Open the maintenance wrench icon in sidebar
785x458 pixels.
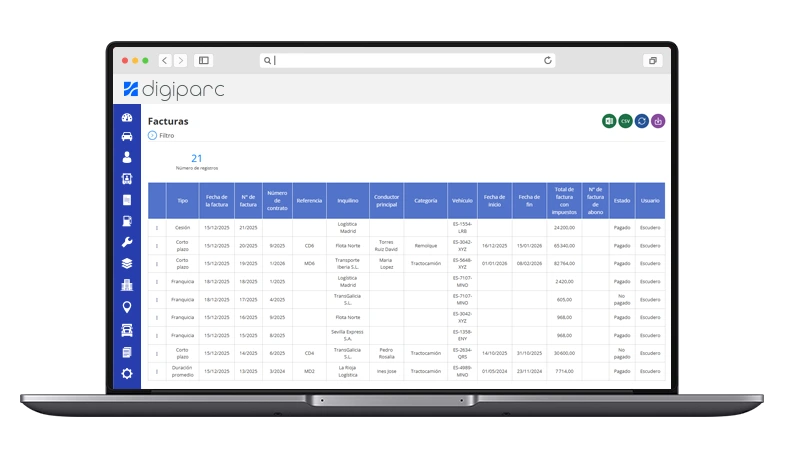(x=127, y=242)
